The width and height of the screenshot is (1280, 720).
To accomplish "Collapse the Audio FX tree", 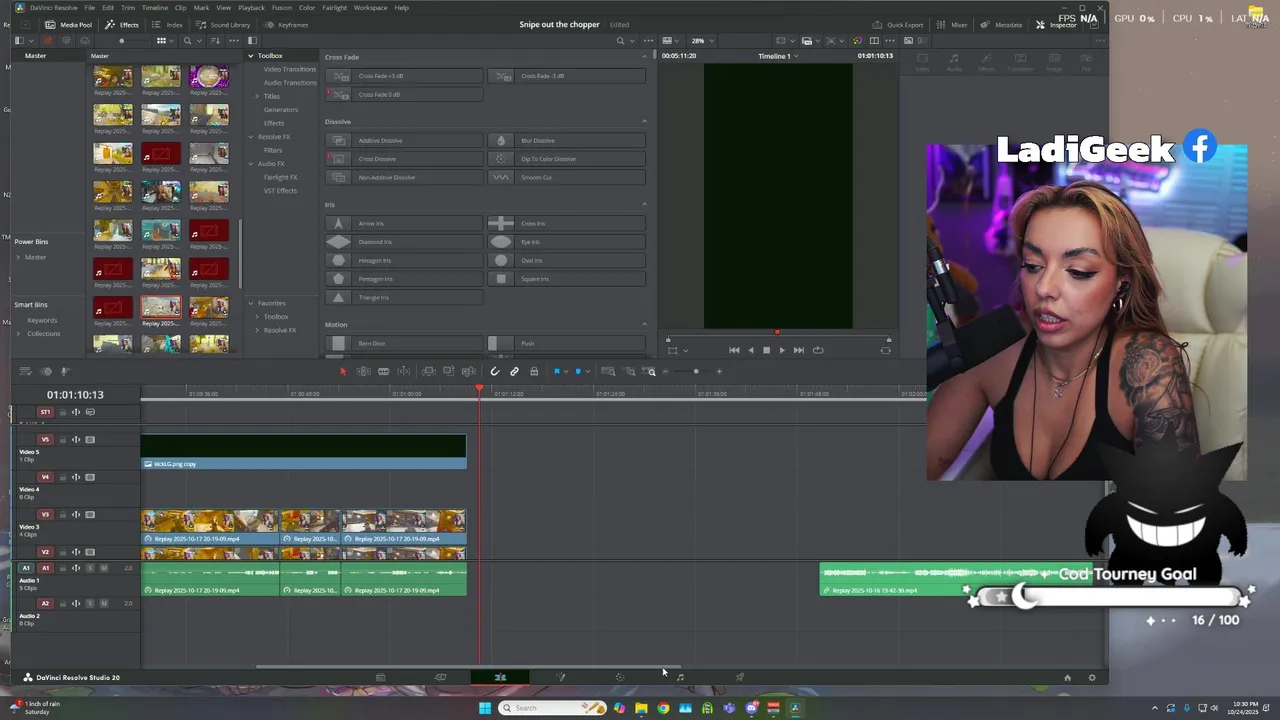I will click(x=251, y=163).
